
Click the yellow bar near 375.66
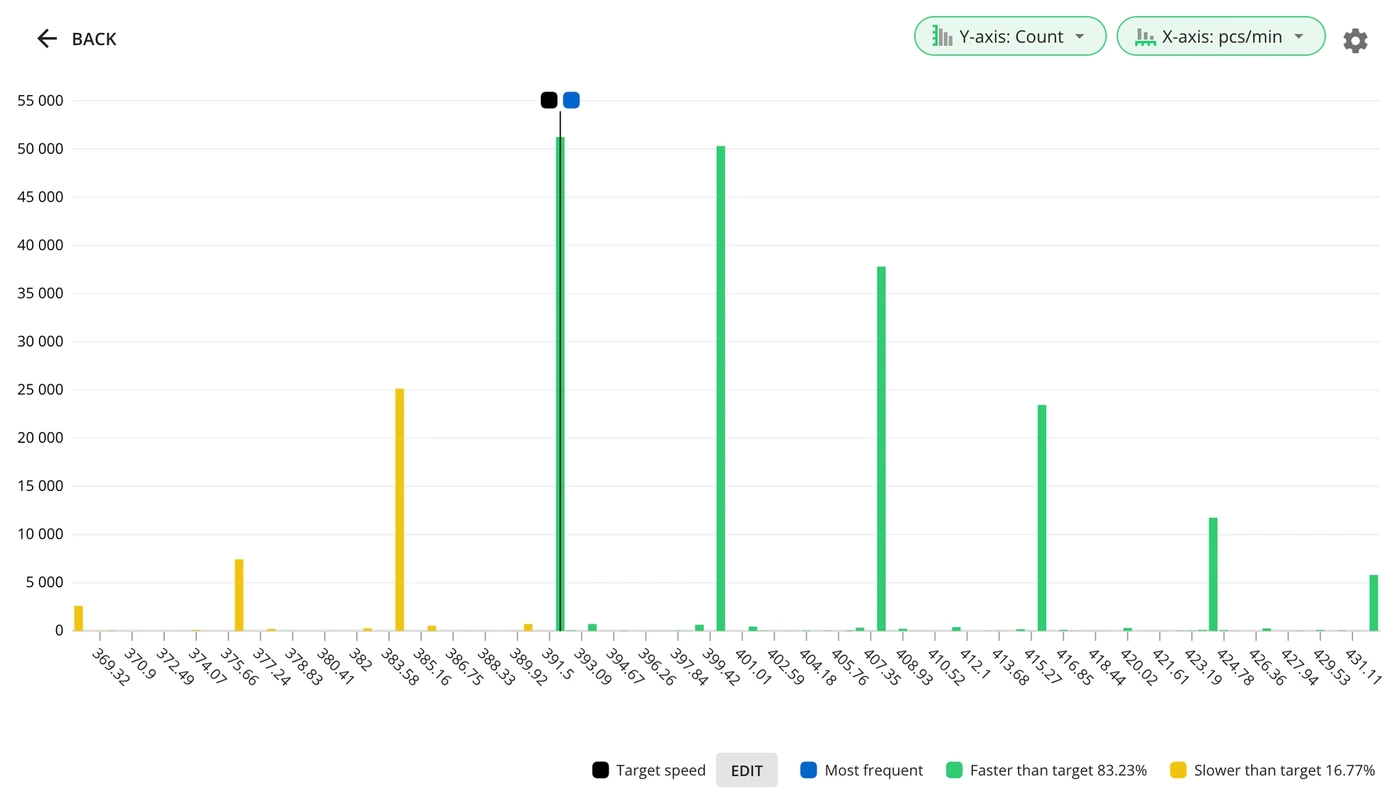(x=239, y=595)
